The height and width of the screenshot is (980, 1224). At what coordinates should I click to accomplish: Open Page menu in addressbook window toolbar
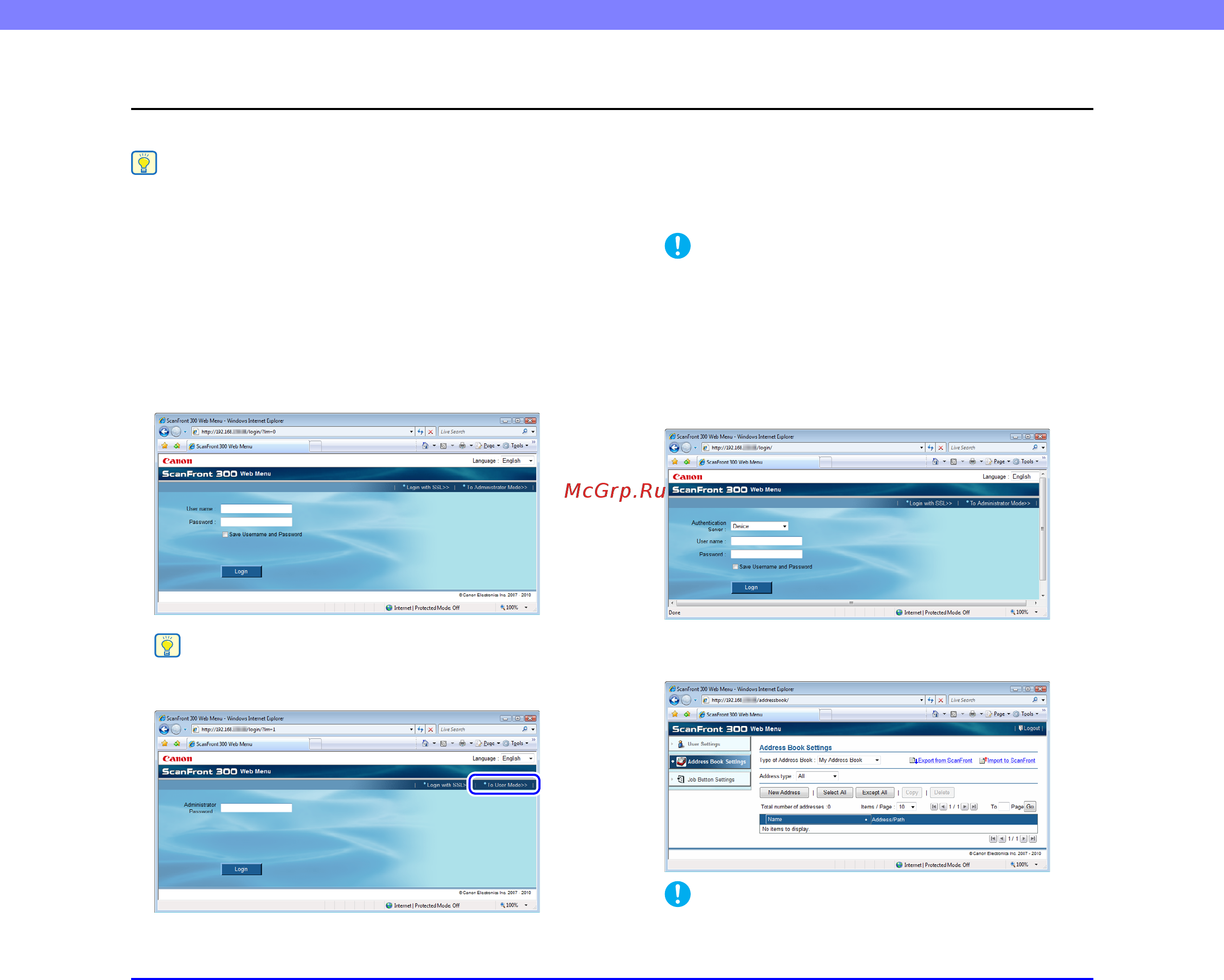(999, 714)
